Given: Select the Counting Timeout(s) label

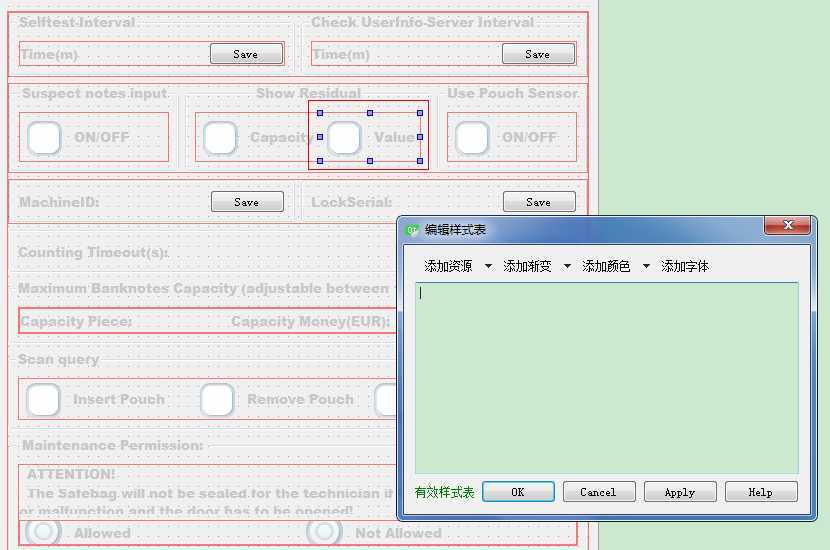Looking at the screenshot, I should (94, 252).
